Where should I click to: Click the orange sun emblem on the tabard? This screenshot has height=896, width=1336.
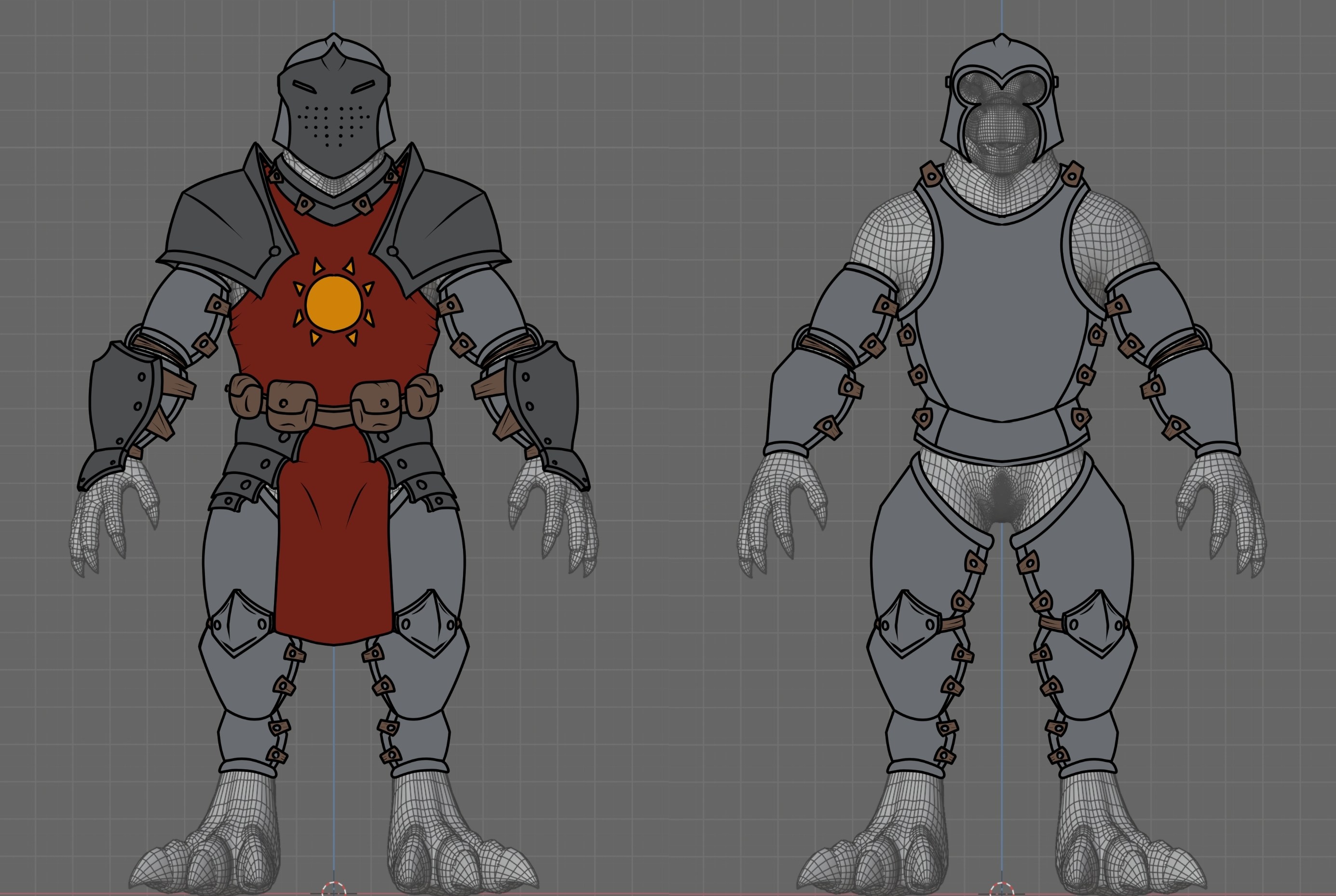click(x=334, y=303)
